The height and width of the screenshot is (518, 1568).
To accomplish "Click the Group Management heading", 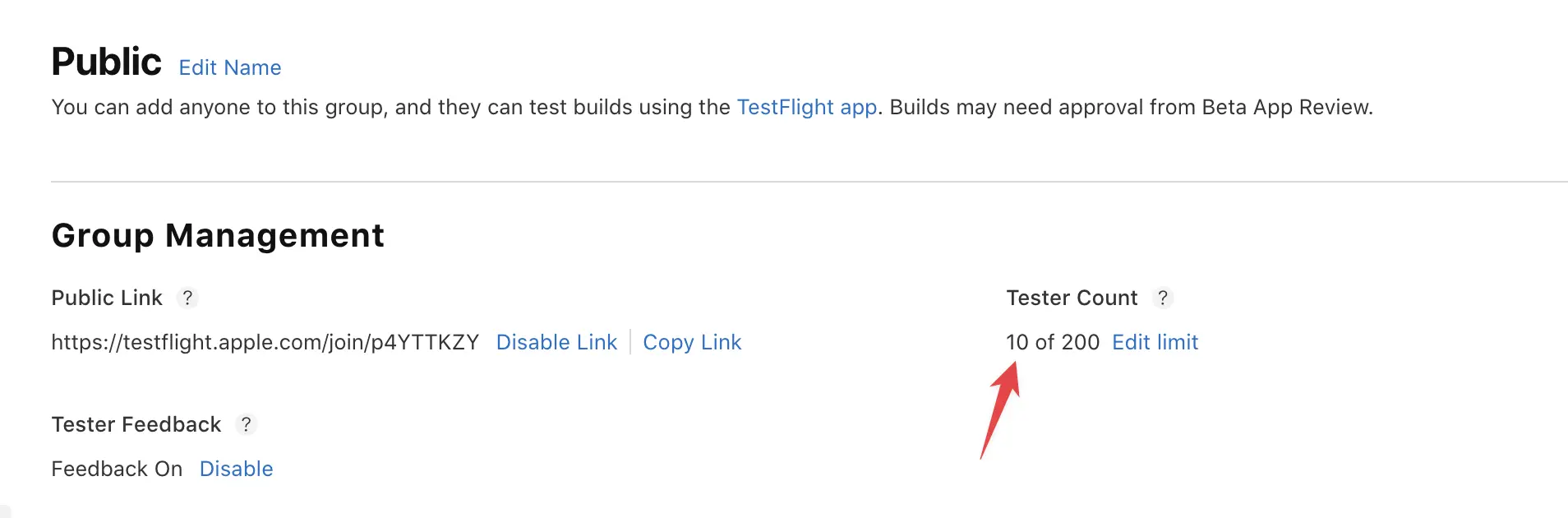I will tap(218, 235).
